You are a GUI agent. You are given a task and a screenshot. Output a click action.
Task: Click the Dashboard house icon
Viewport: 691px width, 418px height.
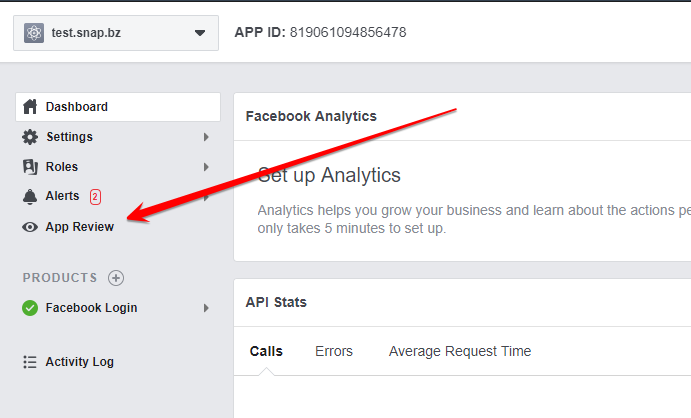30,107
